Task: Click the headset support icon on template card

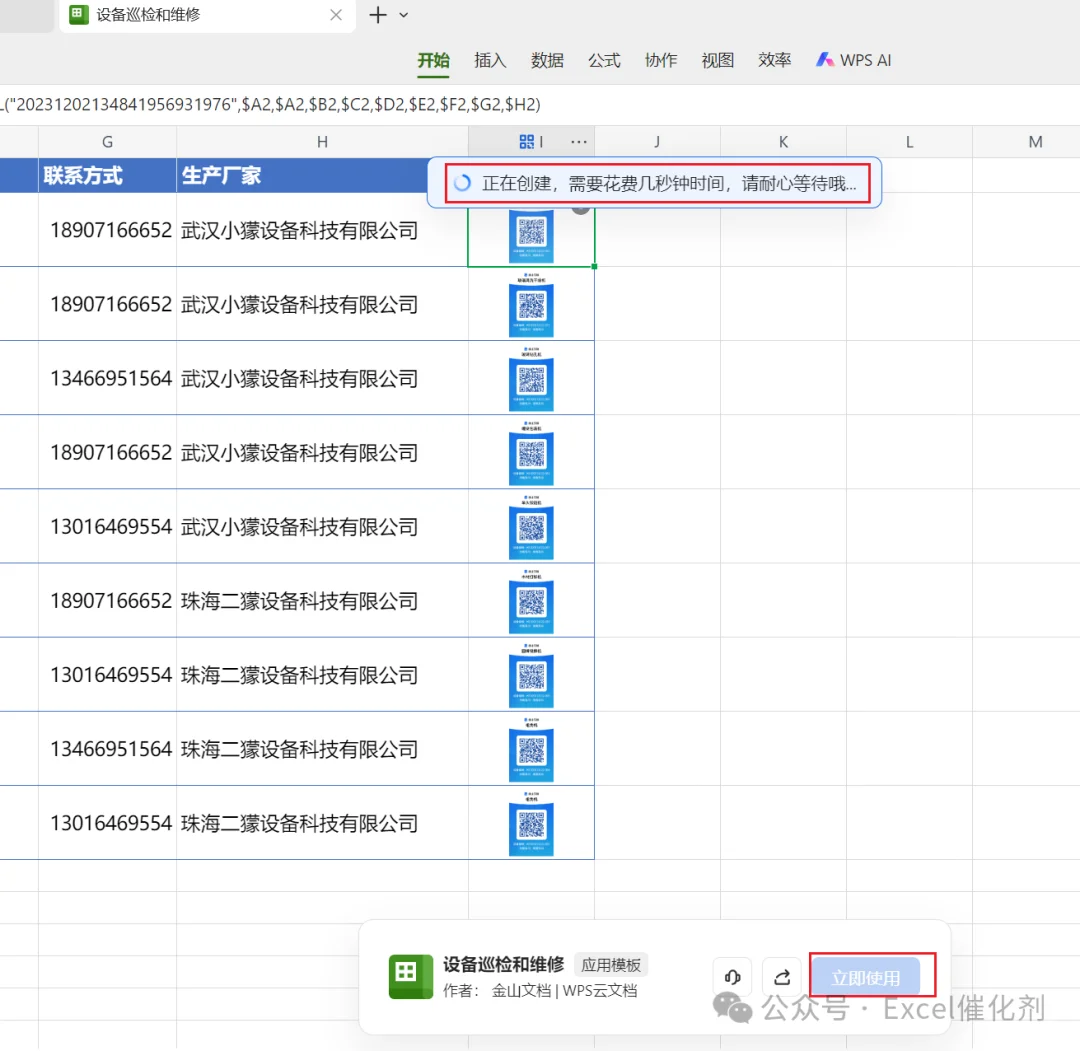Action: (x=732, y=977)
